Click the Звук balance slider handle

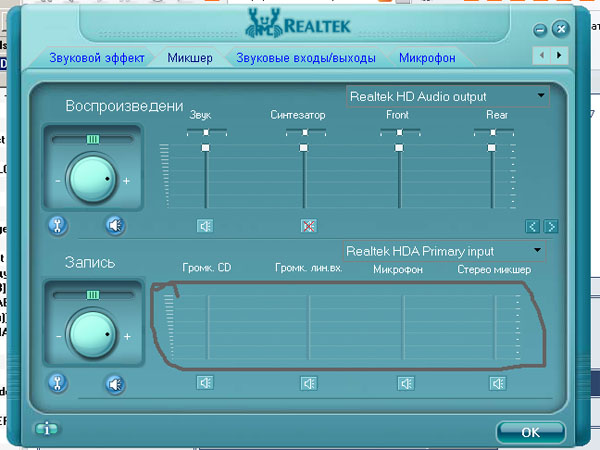pyautogui.click(x=206, y=132)
